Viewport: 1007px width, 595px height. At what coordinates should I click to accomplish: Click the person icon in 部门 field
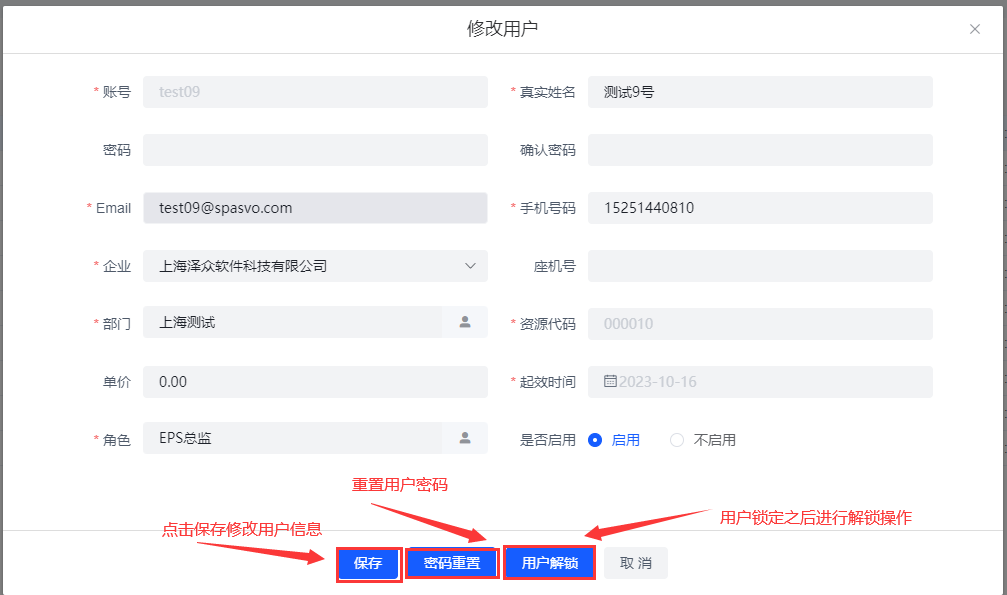(x=465, y=322)
